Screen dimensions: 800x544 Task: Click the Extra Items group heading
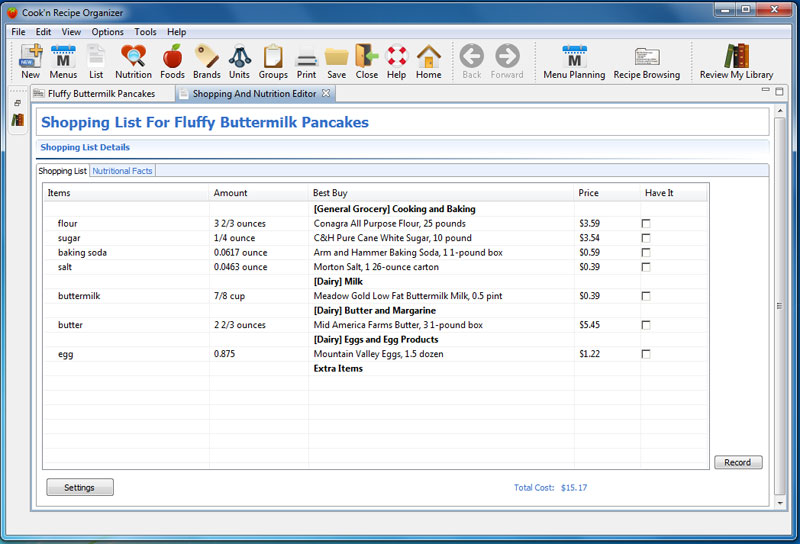[x=338, y=368]
